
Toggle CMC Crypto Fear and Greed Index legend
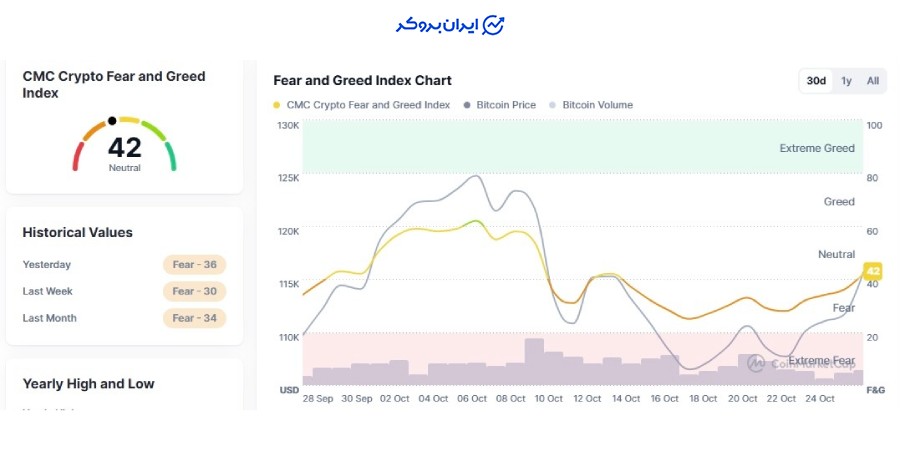click(362, 105)
